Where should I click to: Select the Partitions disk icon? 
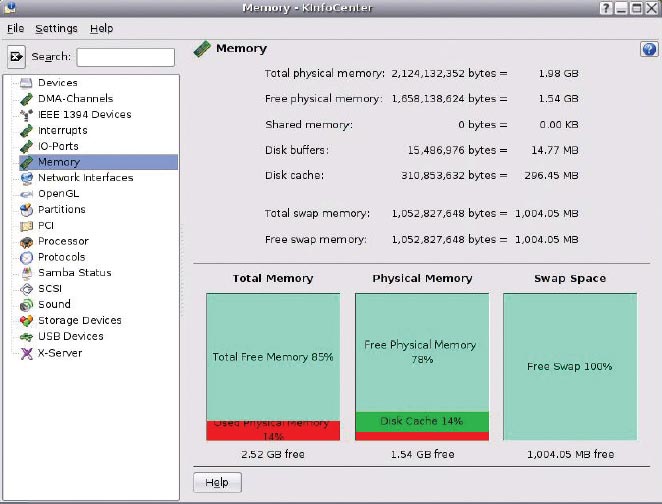point(26,210)
